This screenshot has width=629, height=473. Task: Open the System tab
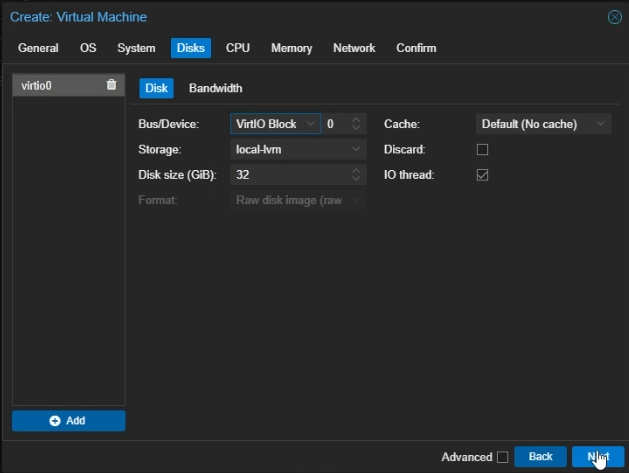pos(136,48)
